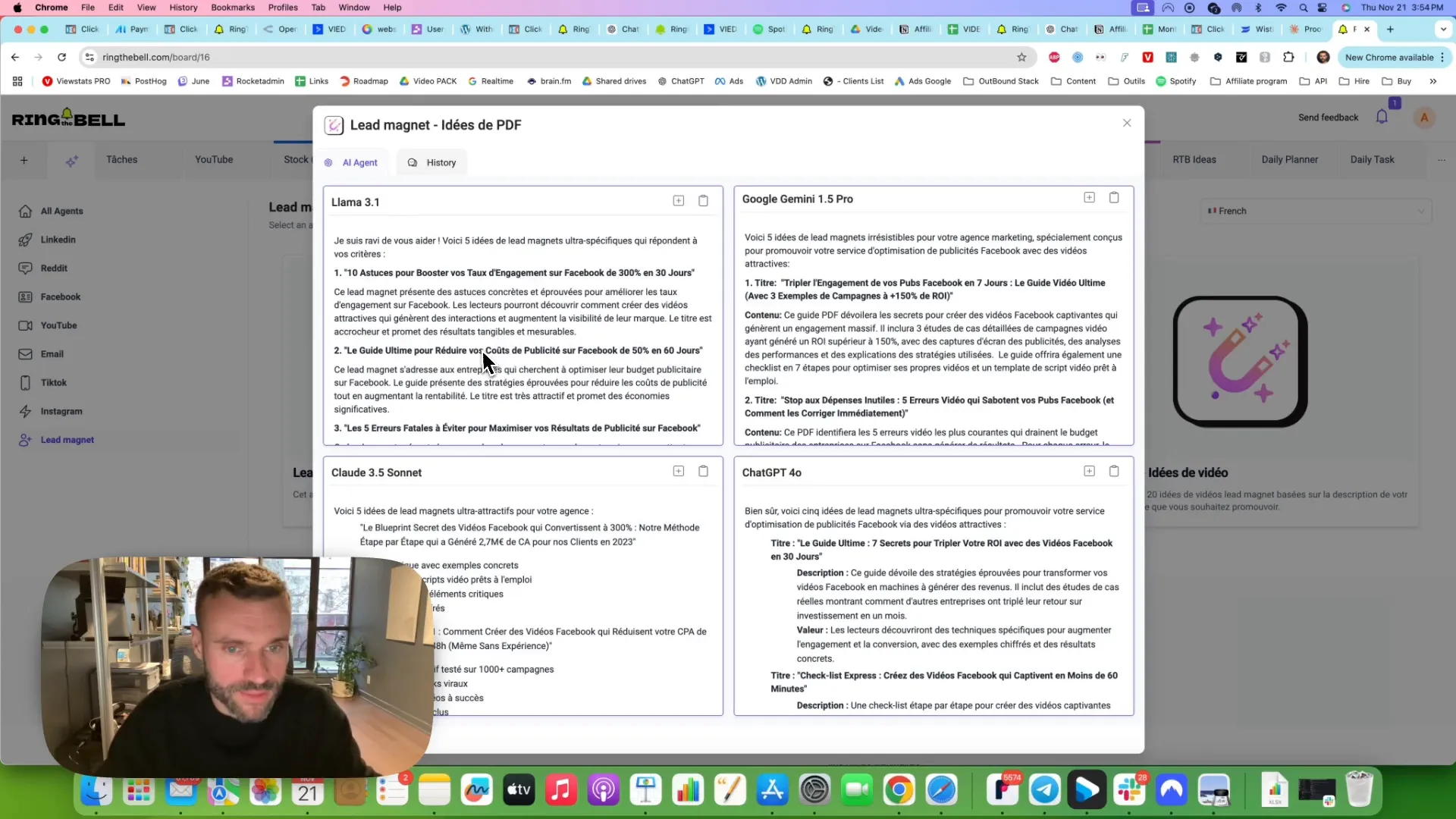Reload the current page
Image resolution: width=1456 pixels, height=819 pixels.
tap(61, 57)
